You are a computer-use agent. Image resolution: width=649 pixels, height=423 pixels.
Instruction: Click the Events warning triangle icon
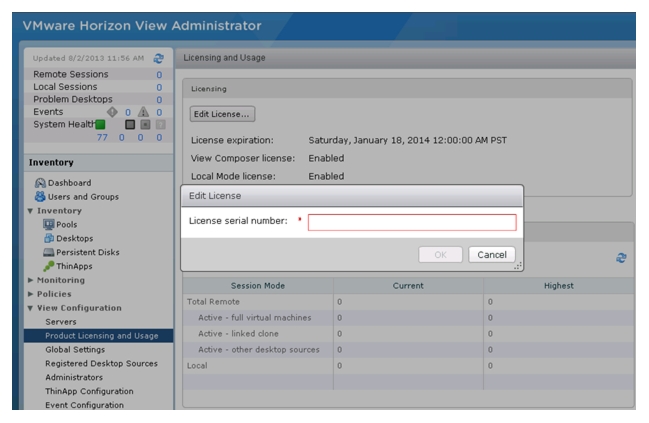point(143,112)
